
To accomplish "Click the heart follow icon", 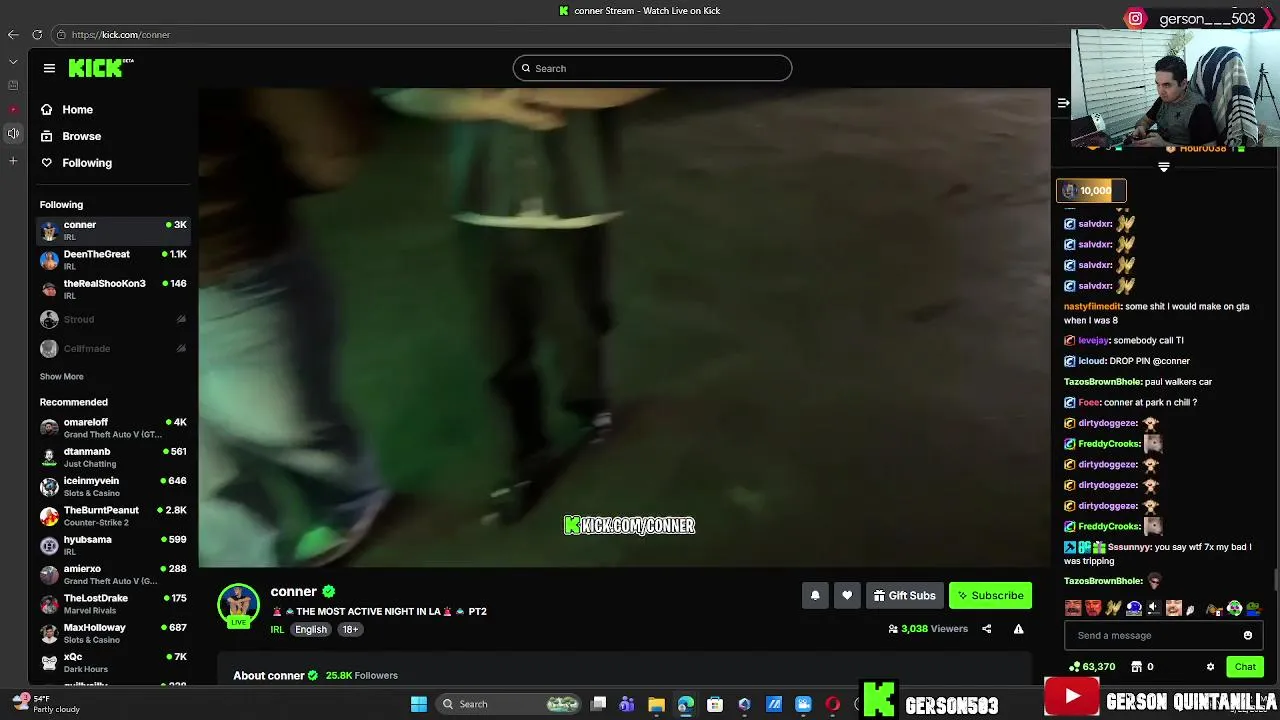I will pyautogui.click(x=847, y=595).
